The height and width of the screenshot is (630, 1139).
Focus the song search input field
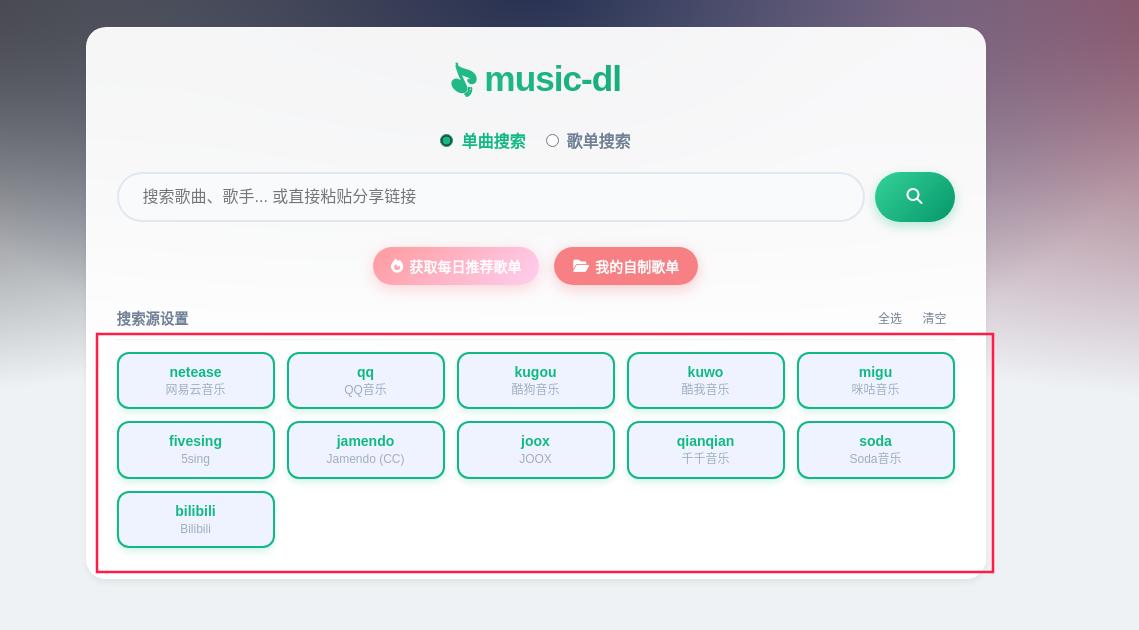point(490,197)
